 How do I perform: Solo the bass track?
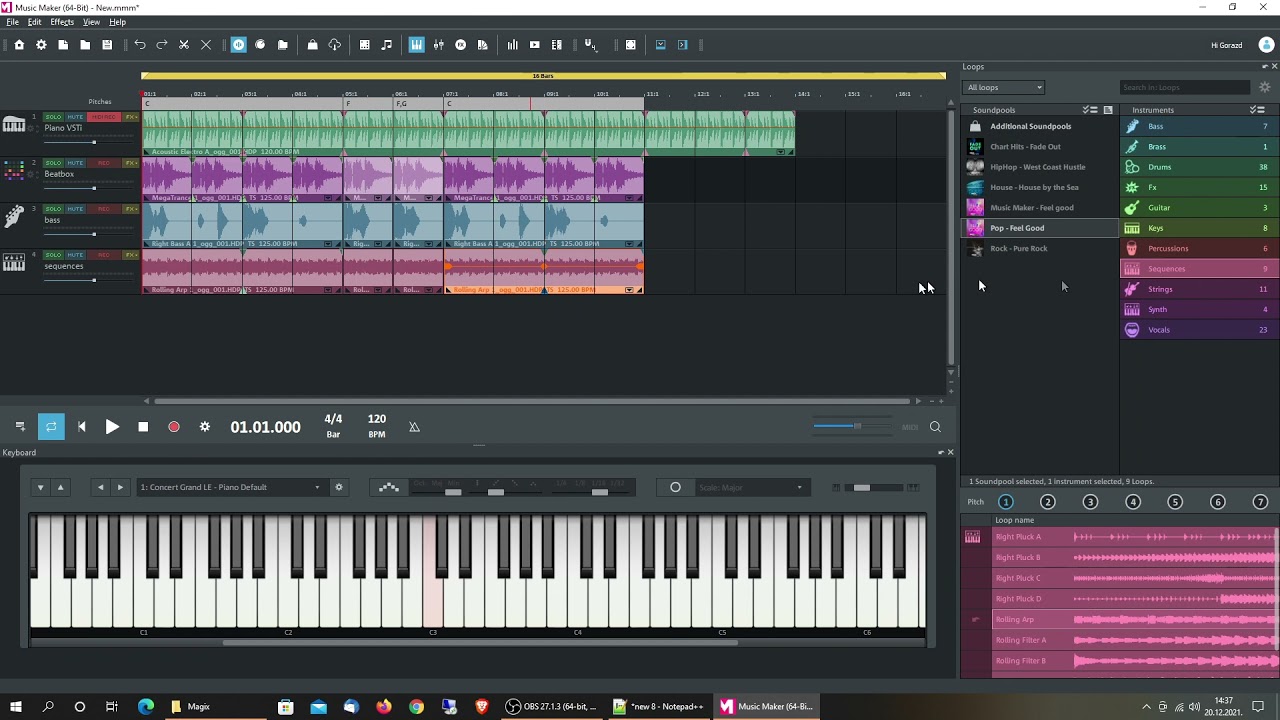point(53,209)
